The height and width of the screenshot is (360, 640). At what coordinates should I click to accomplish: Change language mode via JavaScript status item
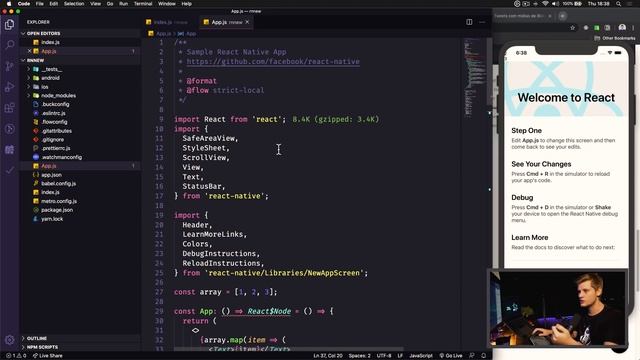420,356
